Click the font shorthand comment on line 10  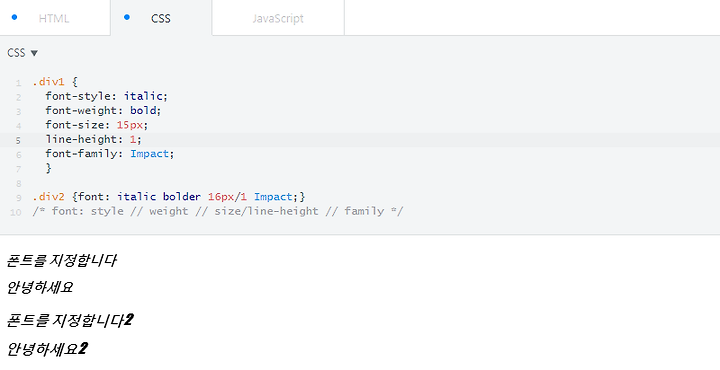pyautogui.click(x=218, y=211)
